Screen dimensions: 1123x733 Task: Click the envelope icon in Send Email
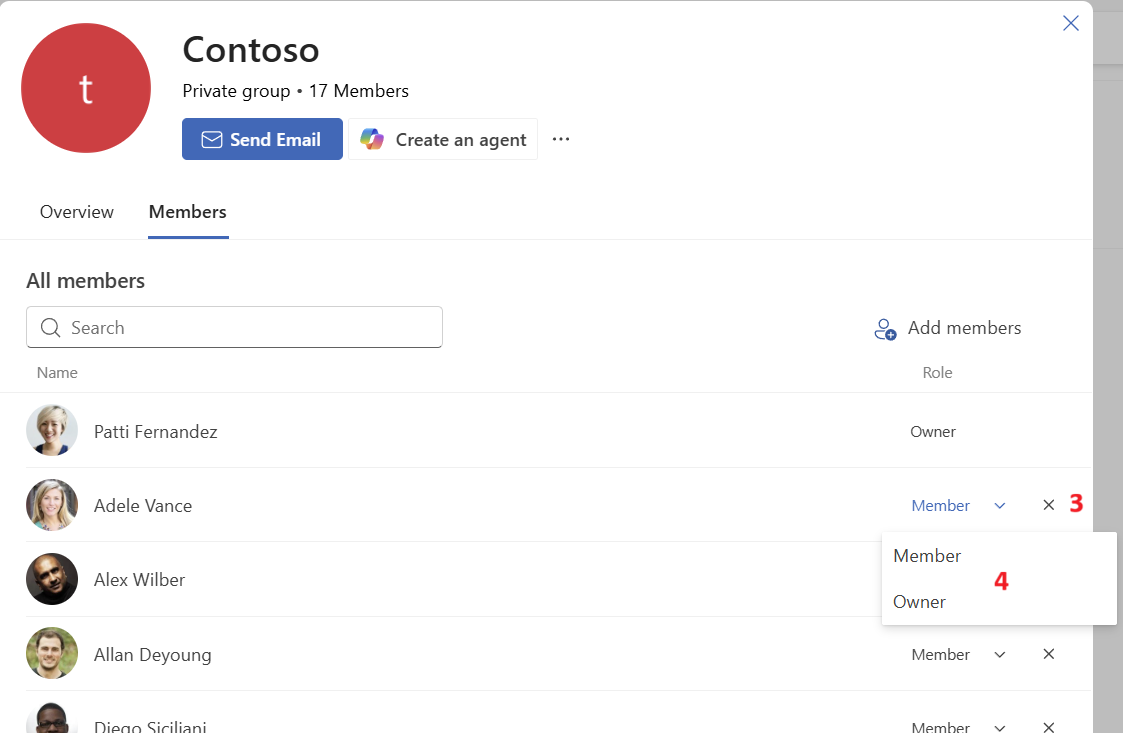(x=211, y=140)
